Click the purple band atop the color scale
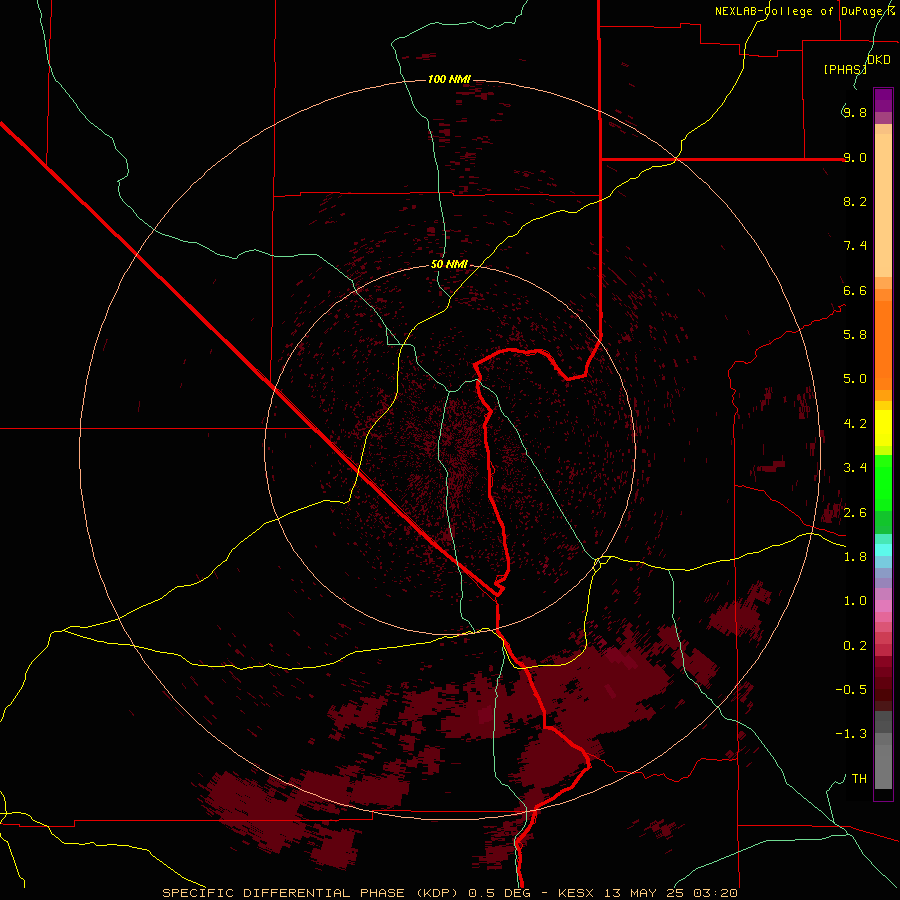Image resolution: width=900 pixels, height=900 pixels. tap(883, 100)
